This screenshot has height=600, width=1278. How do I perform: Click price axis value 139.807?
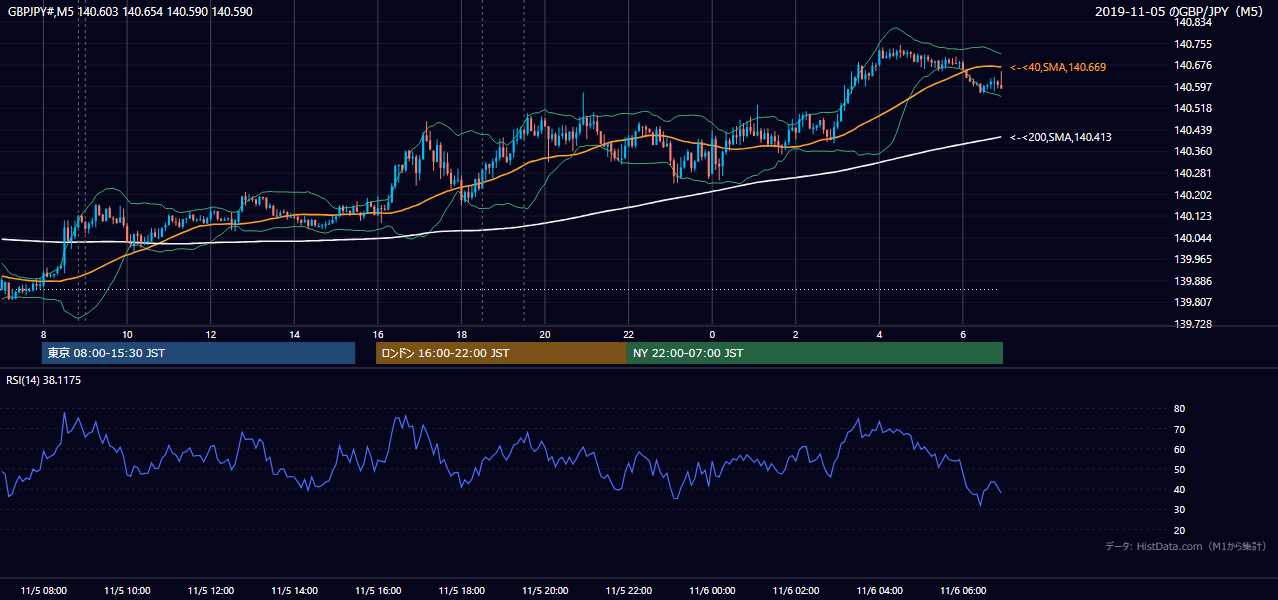coord(1192,302)
